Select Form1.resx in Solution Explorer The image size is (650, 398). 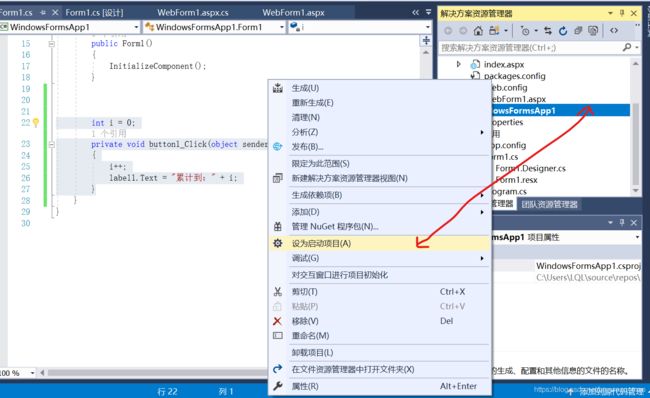click(x=516, y=180)
